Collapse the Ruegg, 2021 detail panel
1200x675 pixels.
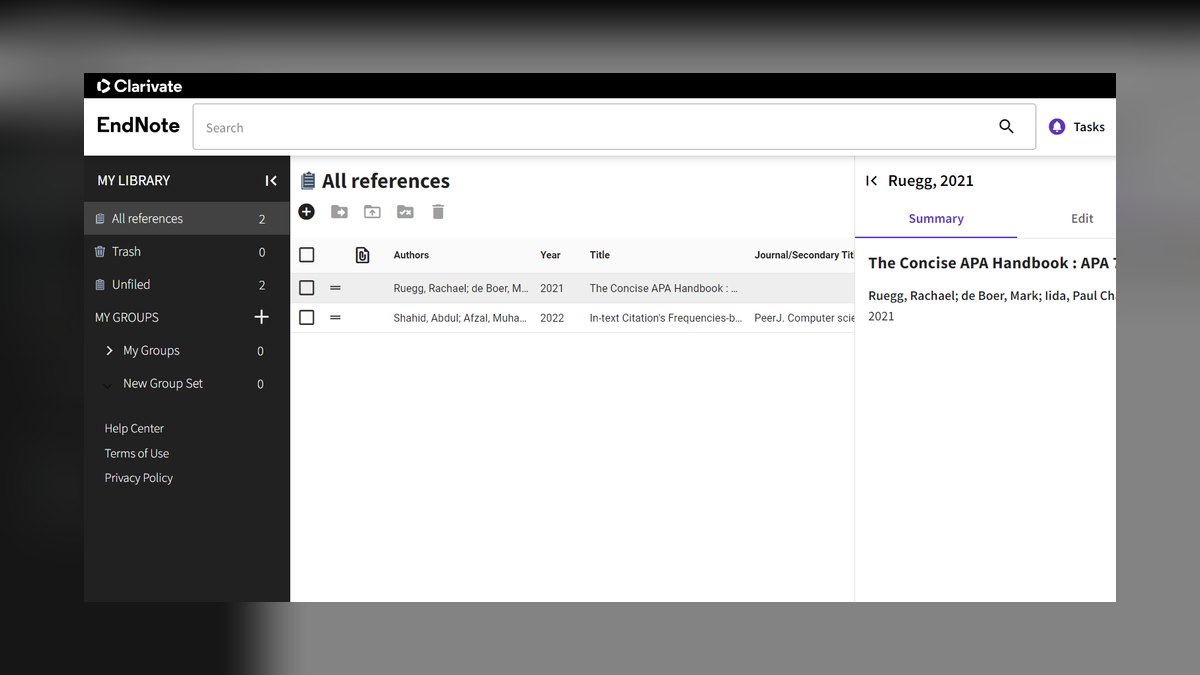tap(871, 181)
